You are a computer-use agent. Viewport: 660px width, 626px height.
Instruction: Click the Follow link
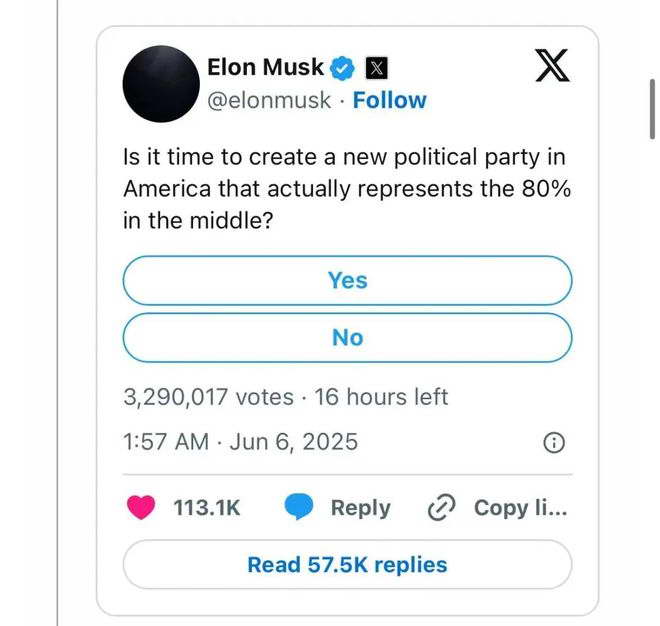[389, 100]
